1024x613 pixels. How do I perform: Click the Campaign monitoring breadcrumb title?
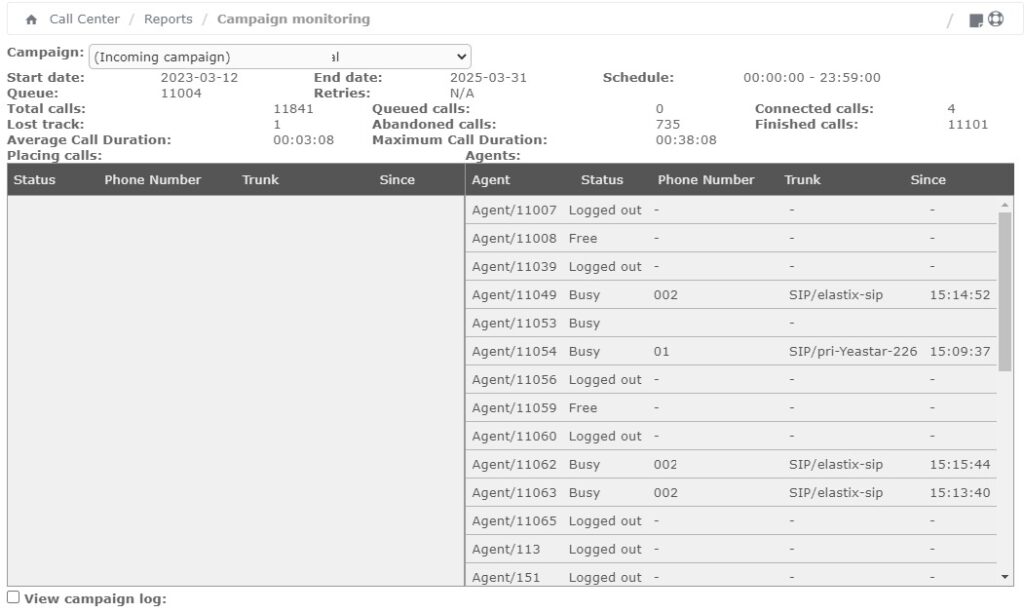pos(293,19)
